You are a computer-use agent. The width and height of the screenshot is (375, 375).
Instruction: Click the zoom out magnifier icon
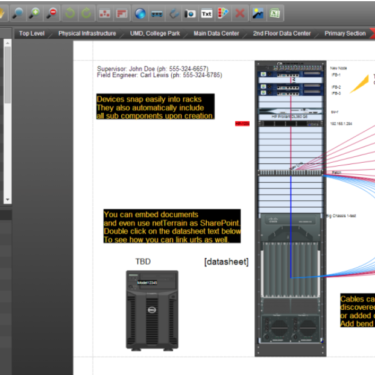[52, 13]
